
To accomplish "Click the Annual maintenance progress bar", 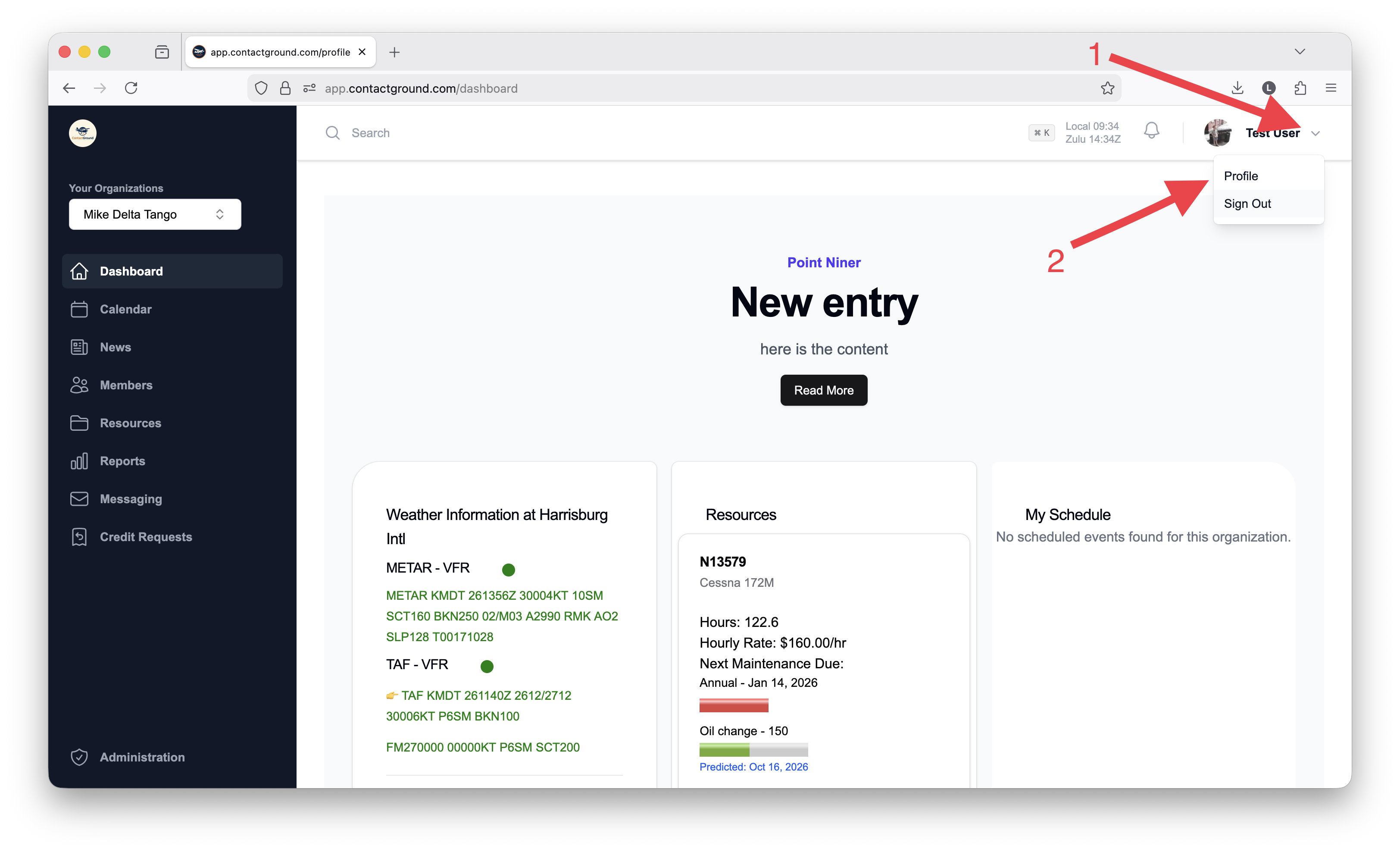I will coord(734,705).
